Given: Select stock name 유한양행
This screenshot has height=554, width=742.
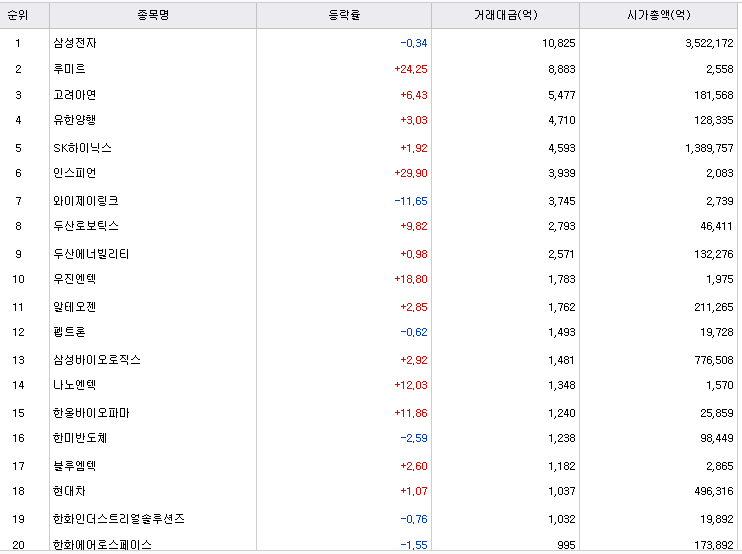Looking at the screenshot, I should (75, 120).
